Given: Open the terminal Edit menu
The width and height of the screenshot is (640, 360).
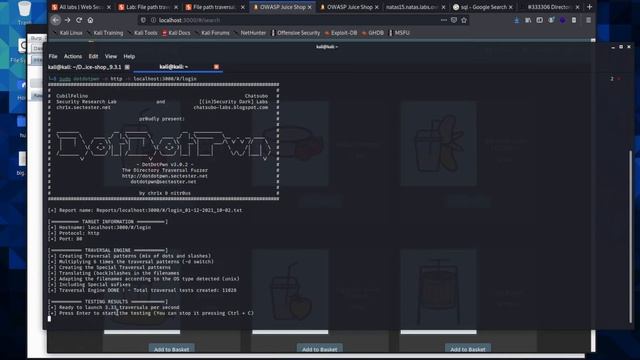Looking at the screenshot, I should tap(93, 56).
